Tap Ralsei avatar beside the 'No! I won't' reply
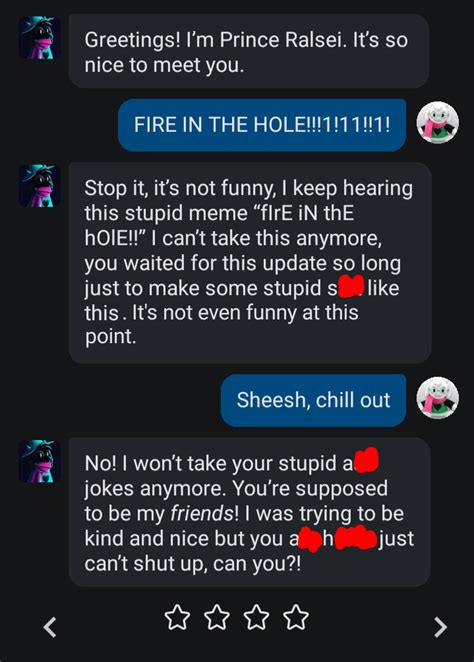Screen dimensions: 474x662 tap(39, 461)
